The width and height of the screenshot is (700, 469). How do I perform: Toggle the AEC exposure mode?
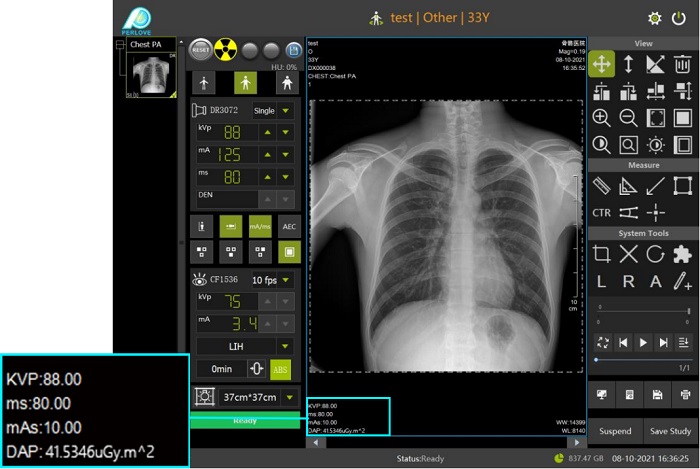click(x=289, y=227)
